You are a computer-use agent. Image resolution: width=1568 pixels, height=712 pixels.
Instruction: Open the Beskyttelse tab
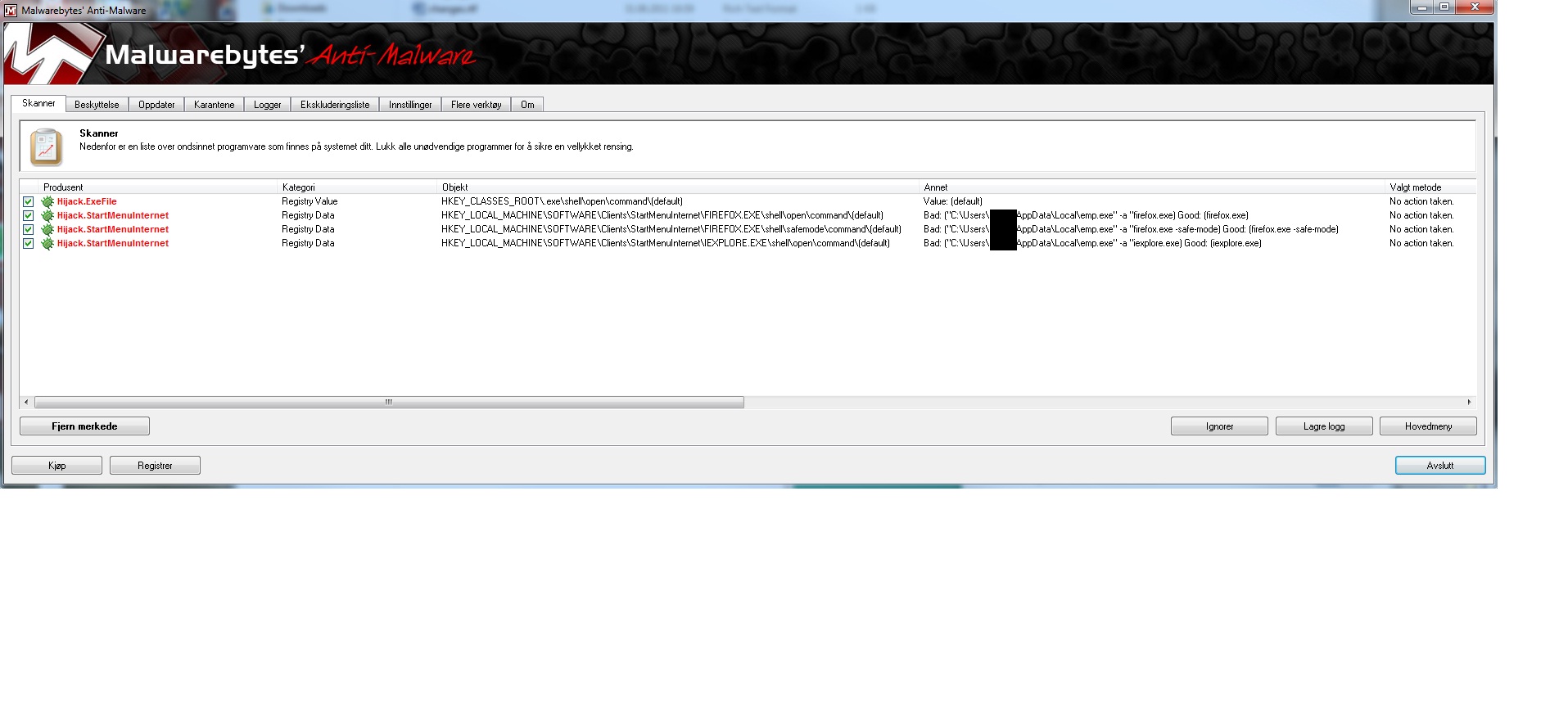(x=97, y=105)
